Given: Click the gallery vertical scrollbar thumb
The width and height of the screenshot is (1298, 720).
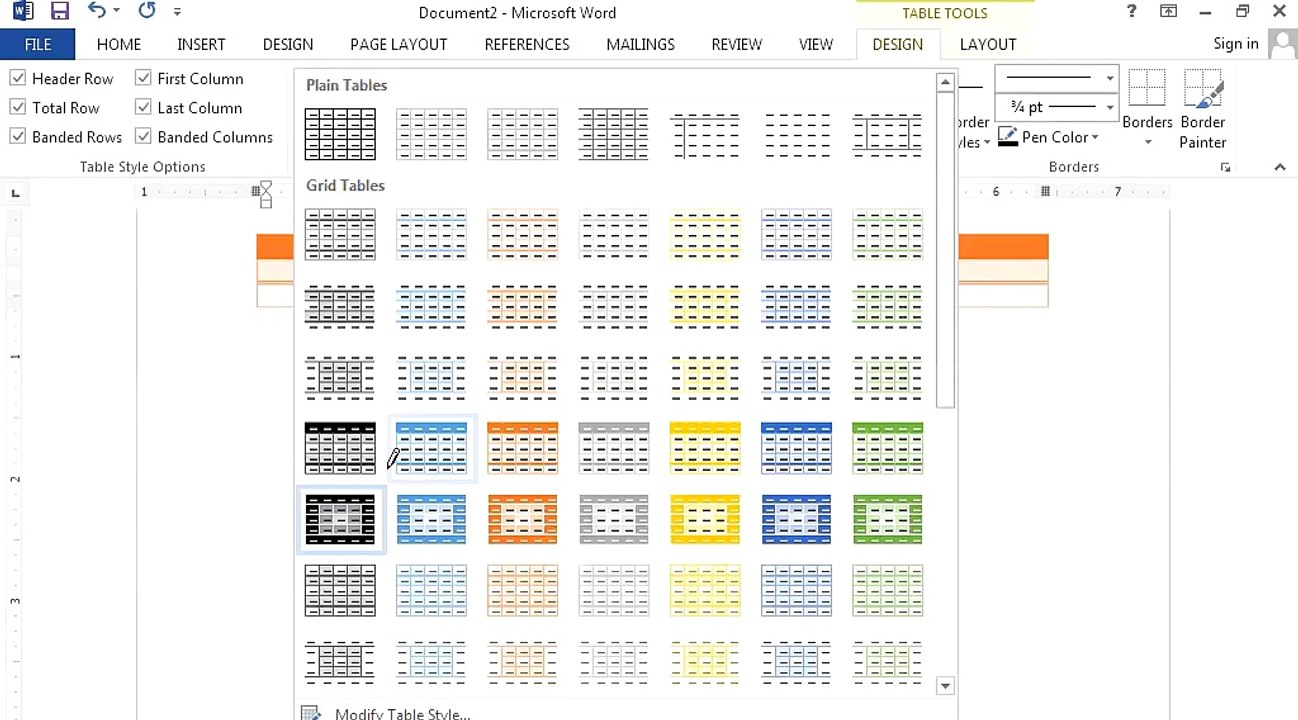Looking at the screenshot, I should point(945,250).
